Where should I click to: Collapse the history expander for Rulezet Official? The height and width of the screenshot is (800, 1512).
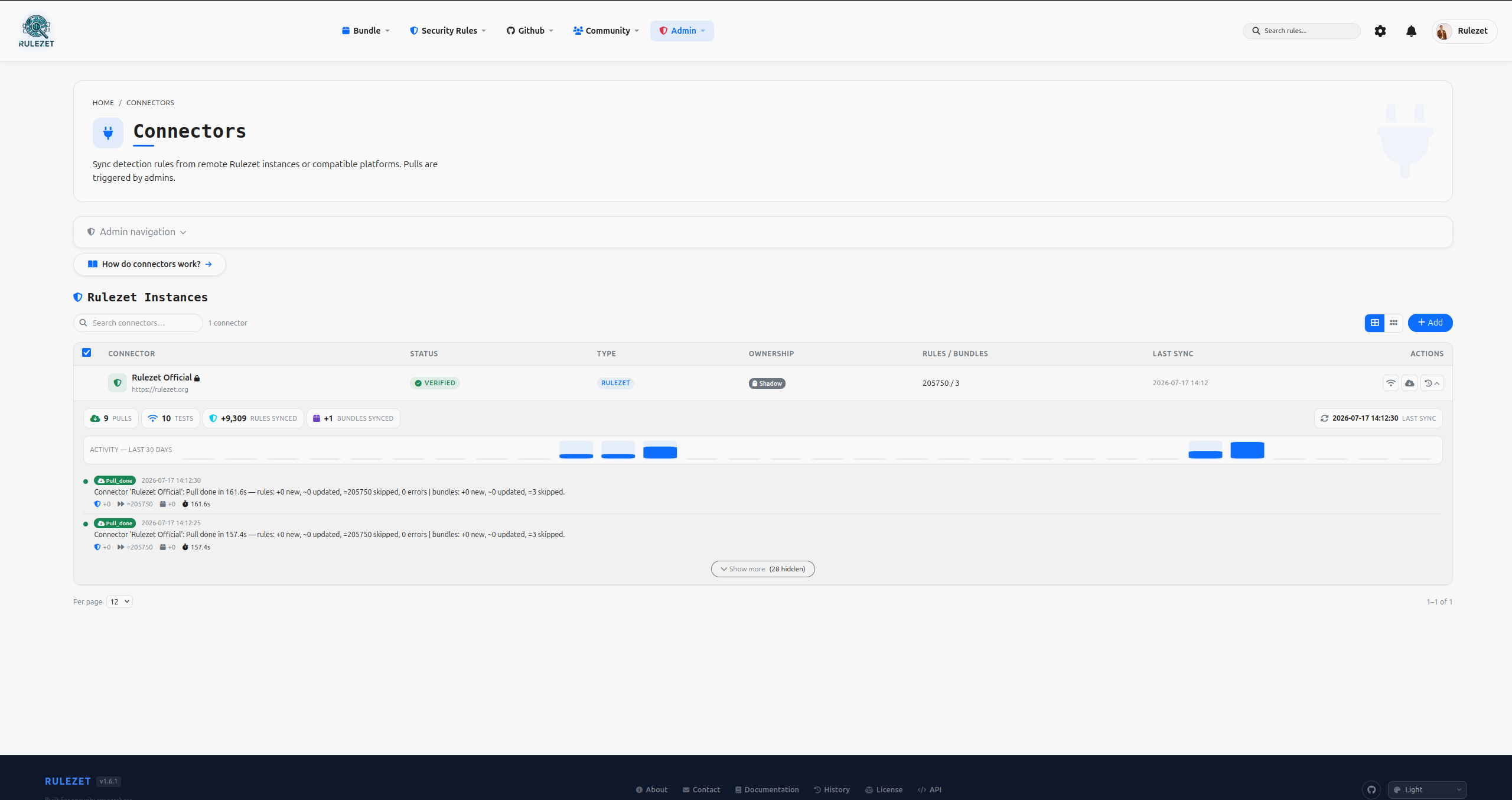(x=1432, y=383)
